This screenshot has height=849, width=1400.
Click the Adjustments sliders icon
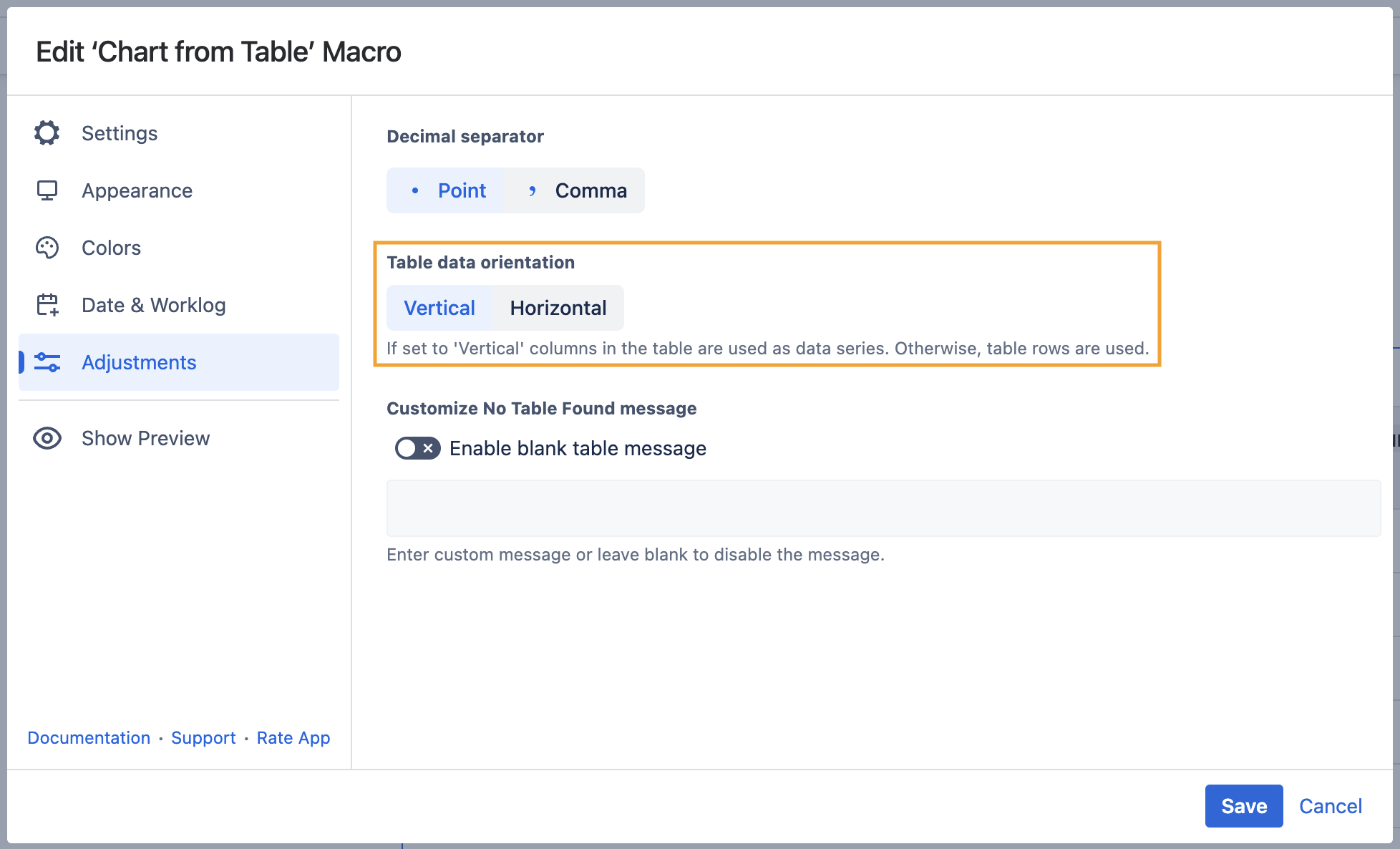(47, 362)
